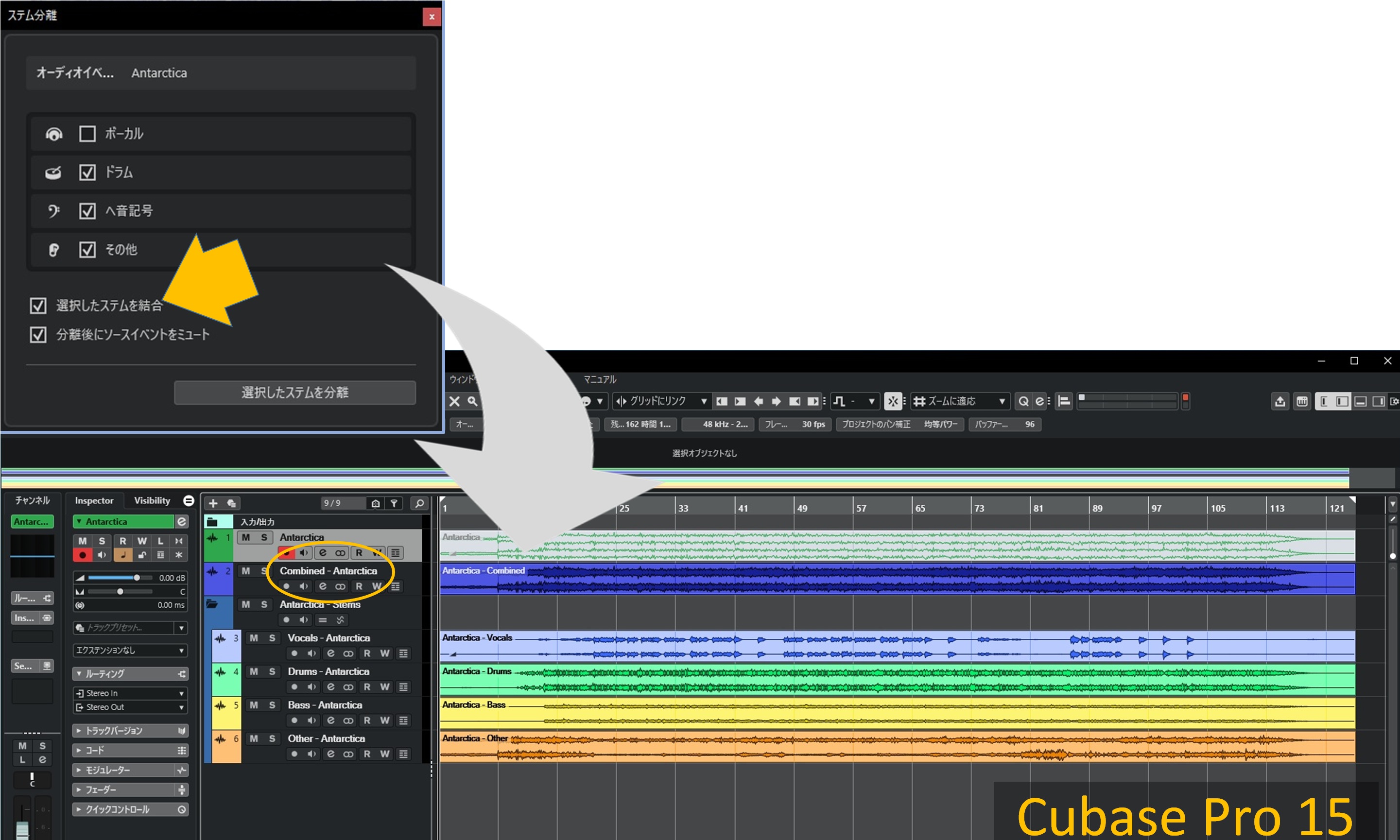
Task: Open the export audio icon in toolbar
Action: 1279,401
